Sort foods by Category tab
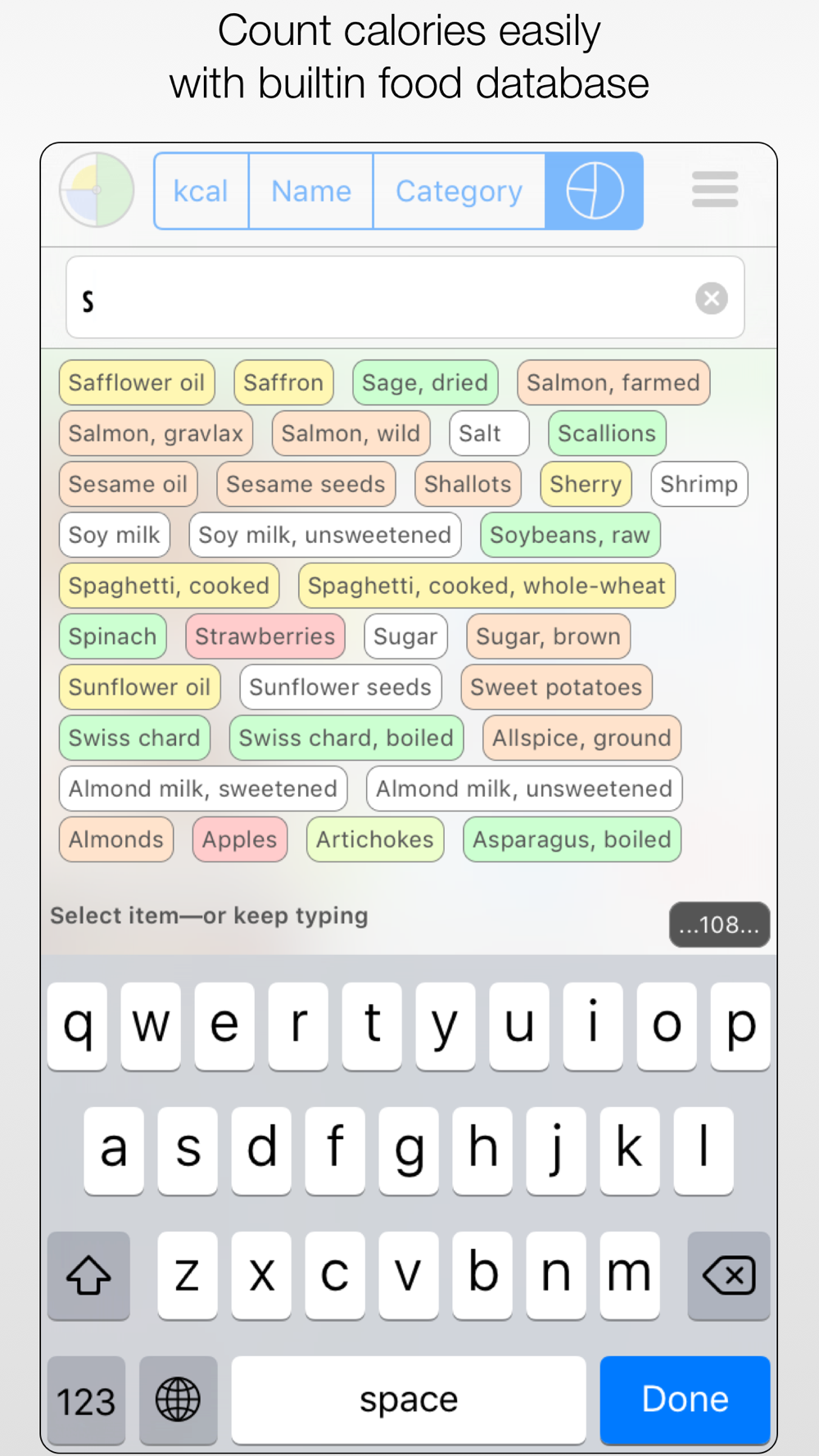Screen dimensions: 819x1456 [459, 191]
